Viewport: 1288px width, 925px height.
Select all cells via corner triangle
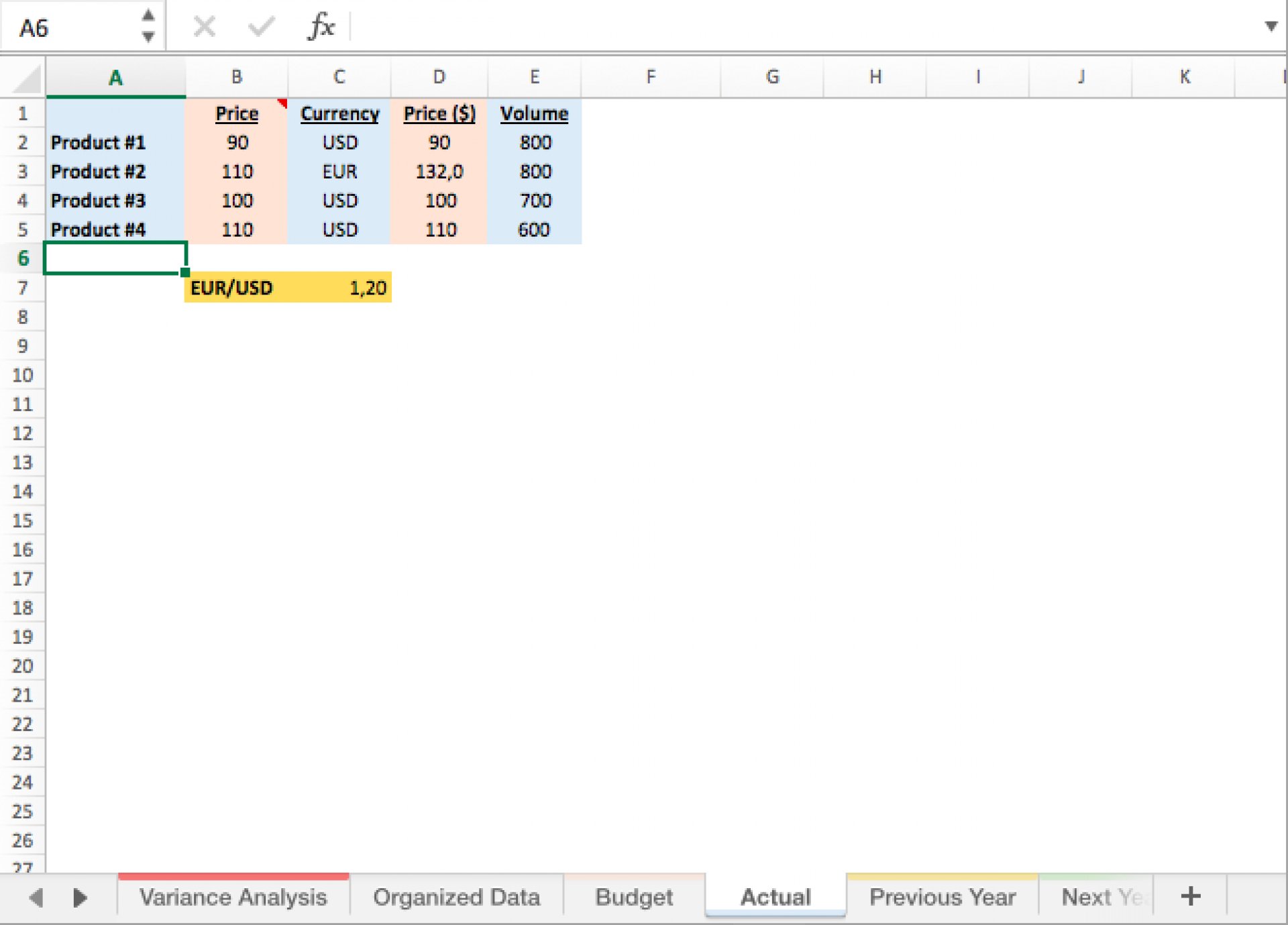pos(25,79)
